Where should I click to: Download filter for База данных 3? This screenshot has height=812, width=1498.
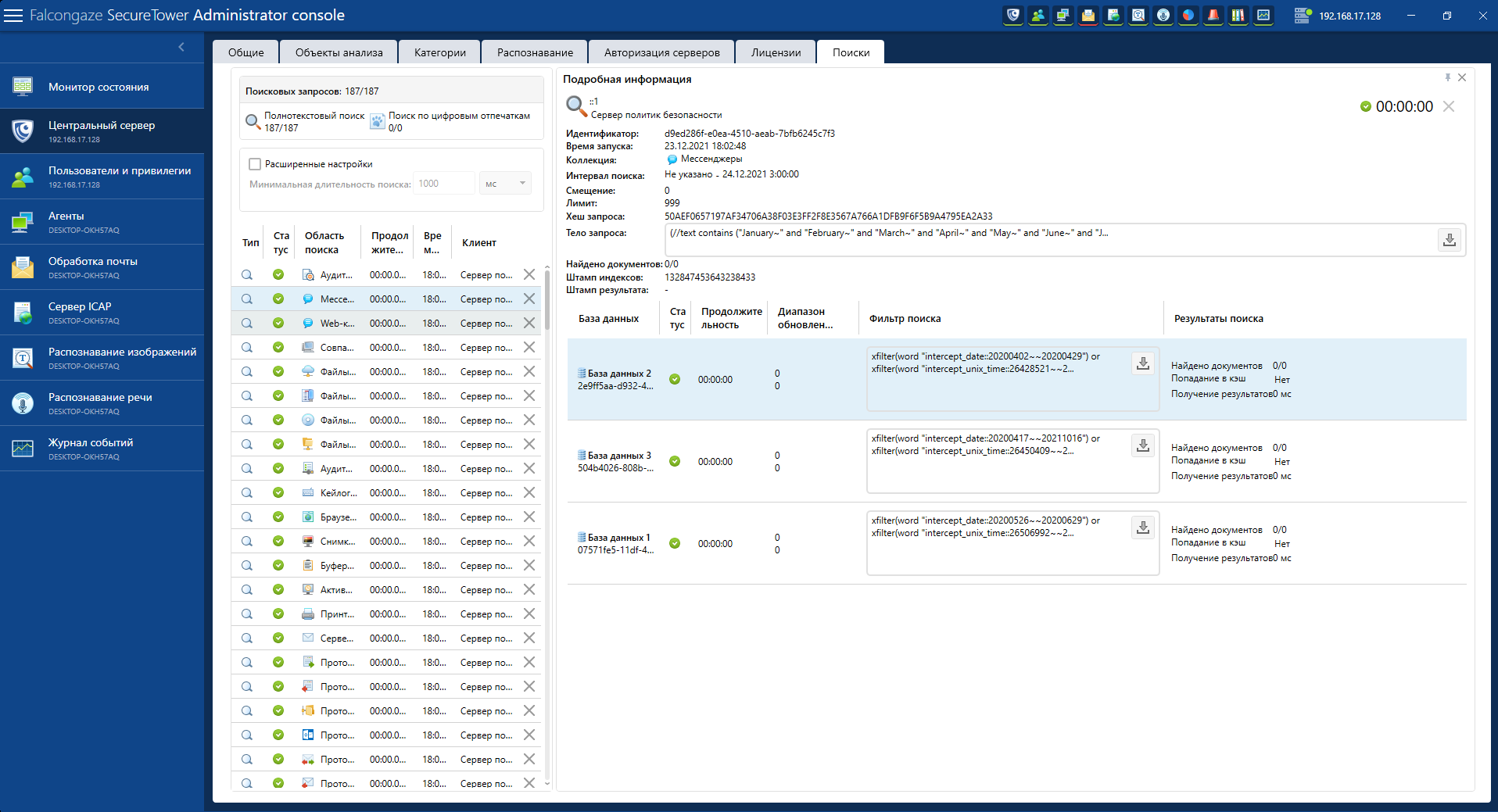tap(1143, 445)
